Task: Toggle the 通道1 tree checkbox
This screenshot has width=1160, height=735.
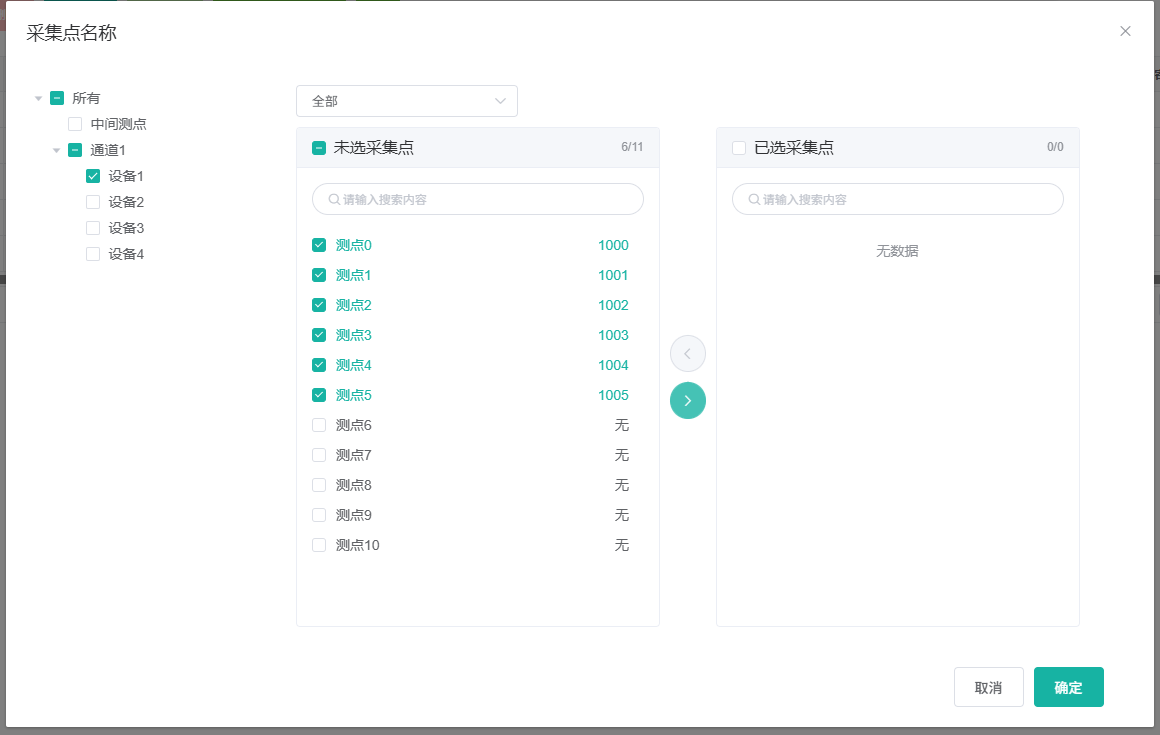Action: (x=75, y=150)
